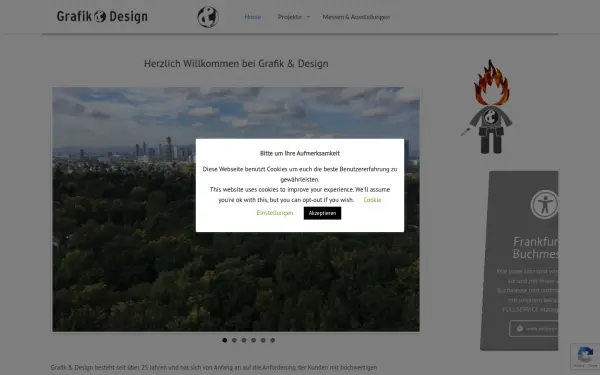The width and height of the screenshot is (600, 375).
Task: Click the flaming-head figure illustration
Action: (x=488, y=107)
